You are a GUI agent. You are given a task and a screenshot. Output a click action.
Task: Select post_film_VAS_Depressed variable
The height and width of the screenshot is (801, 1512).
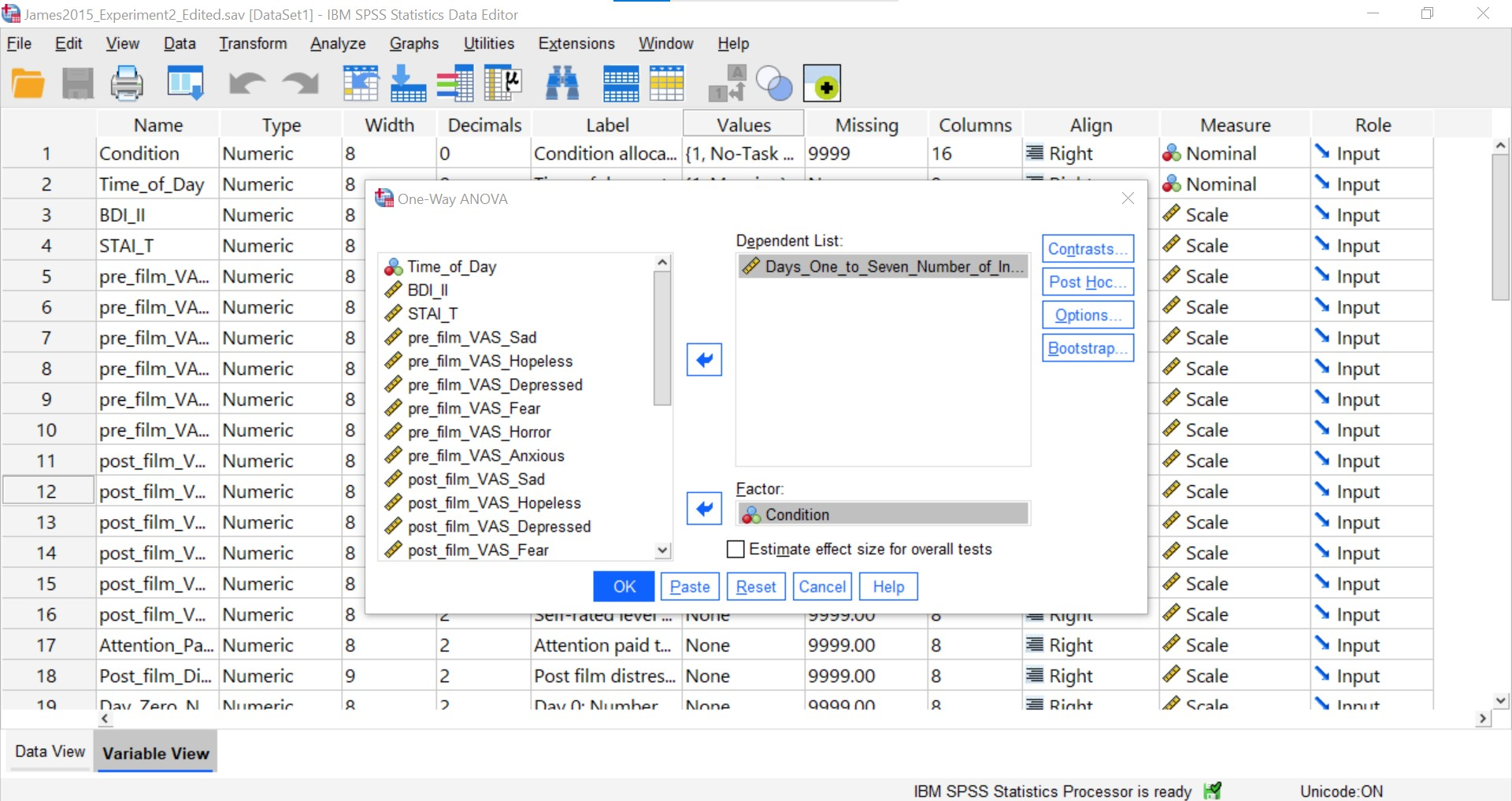pos(499,527)
